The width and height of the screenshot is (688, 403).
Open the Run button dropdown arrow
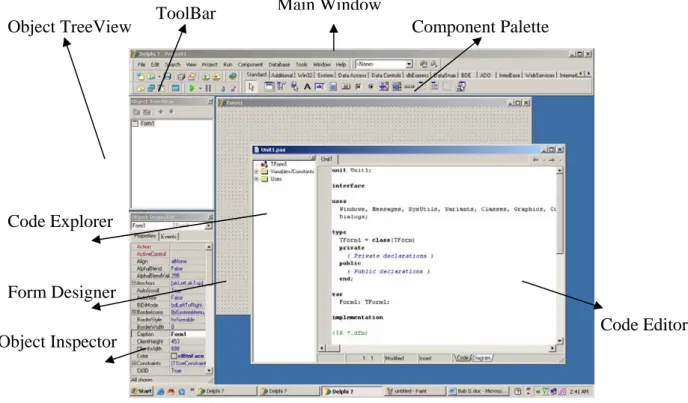[x=201, y=88]
